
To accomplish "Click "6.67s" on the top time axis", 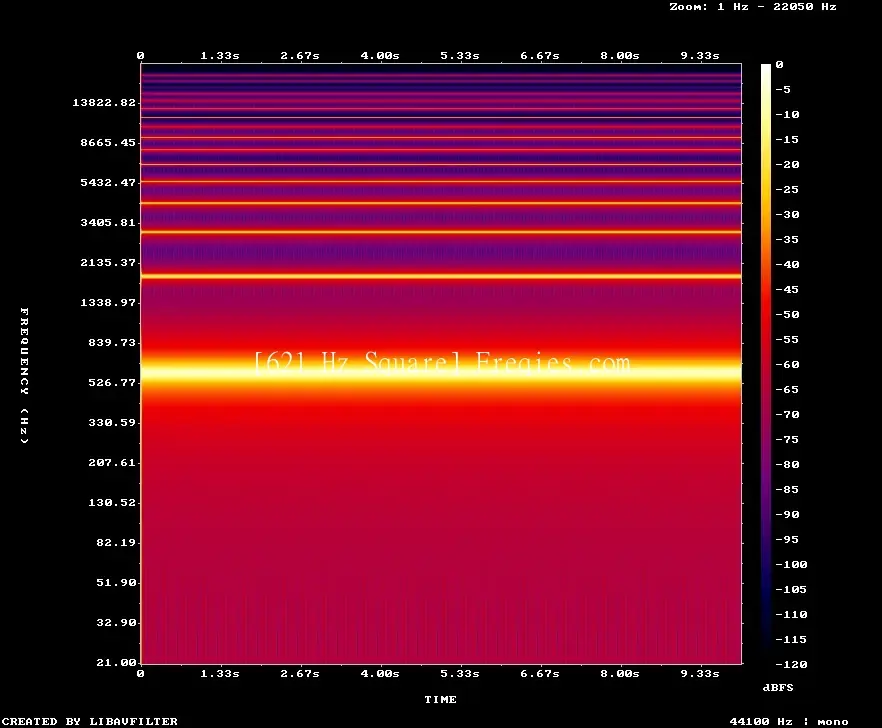I will pyautogui.click(x=539, y=55).
